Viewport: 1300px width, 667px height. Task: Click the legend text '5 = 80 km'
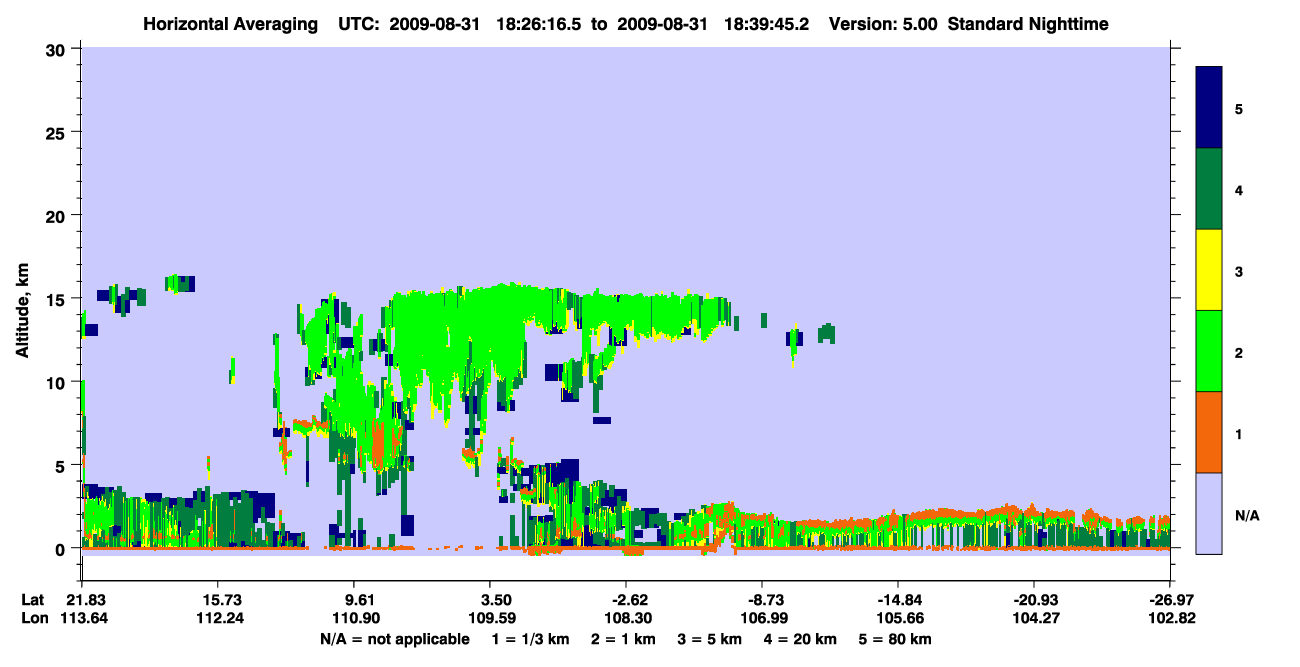[x=896, y=639]
